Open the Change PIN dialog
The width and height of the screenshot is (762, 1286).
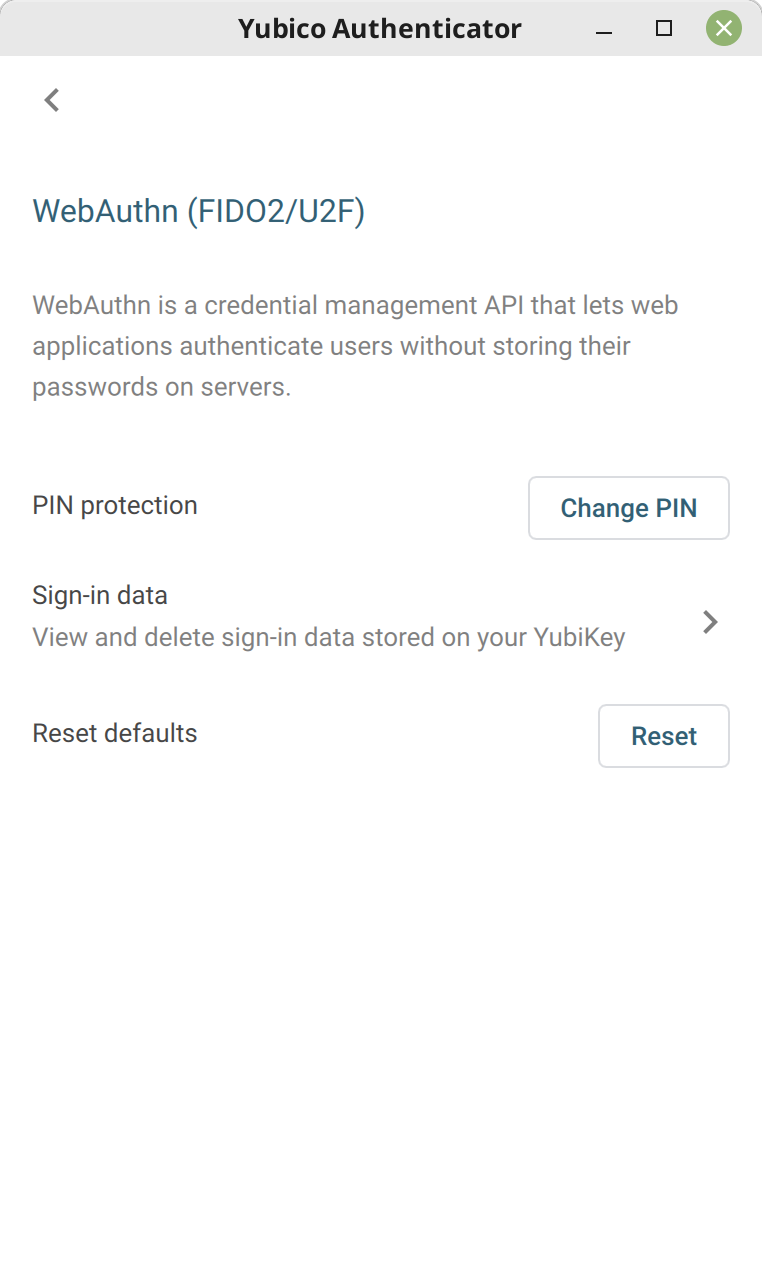pos(628,508)
